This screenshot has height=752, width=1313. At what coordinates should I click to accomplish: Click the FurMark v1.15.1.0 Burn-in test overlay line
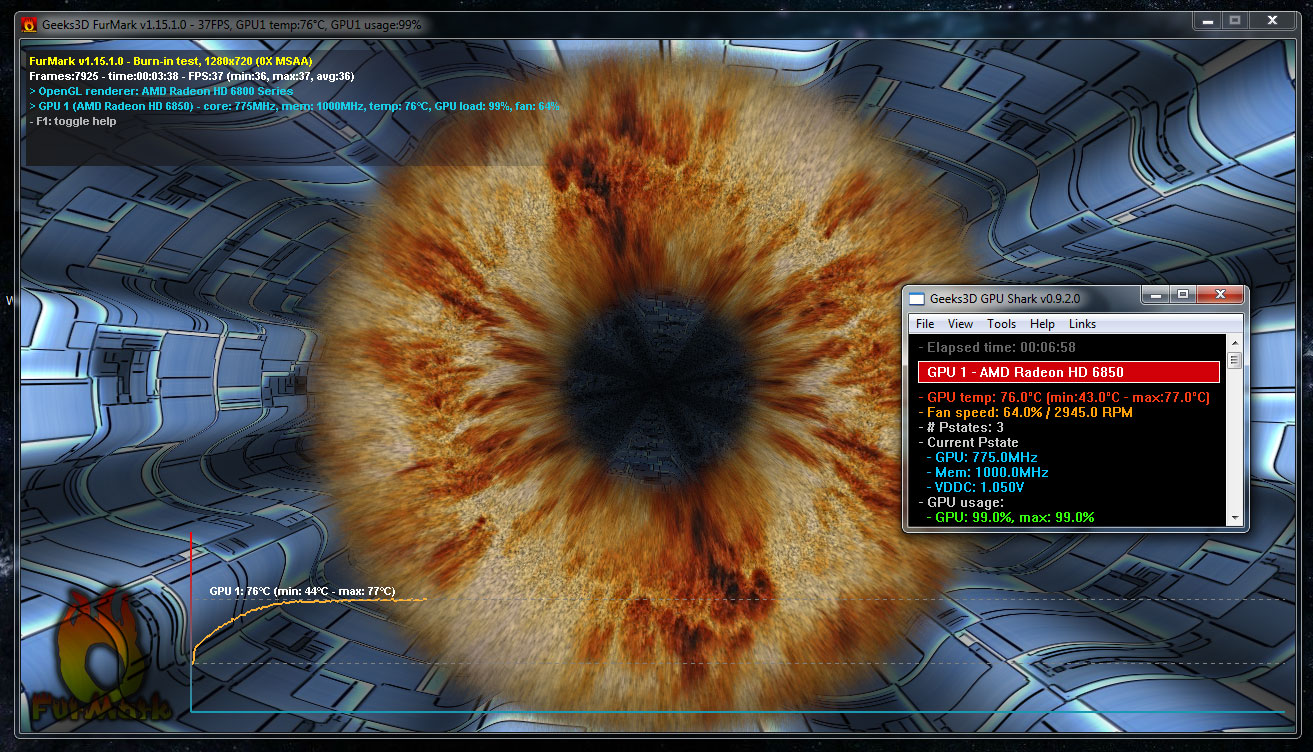pos(171,61)
